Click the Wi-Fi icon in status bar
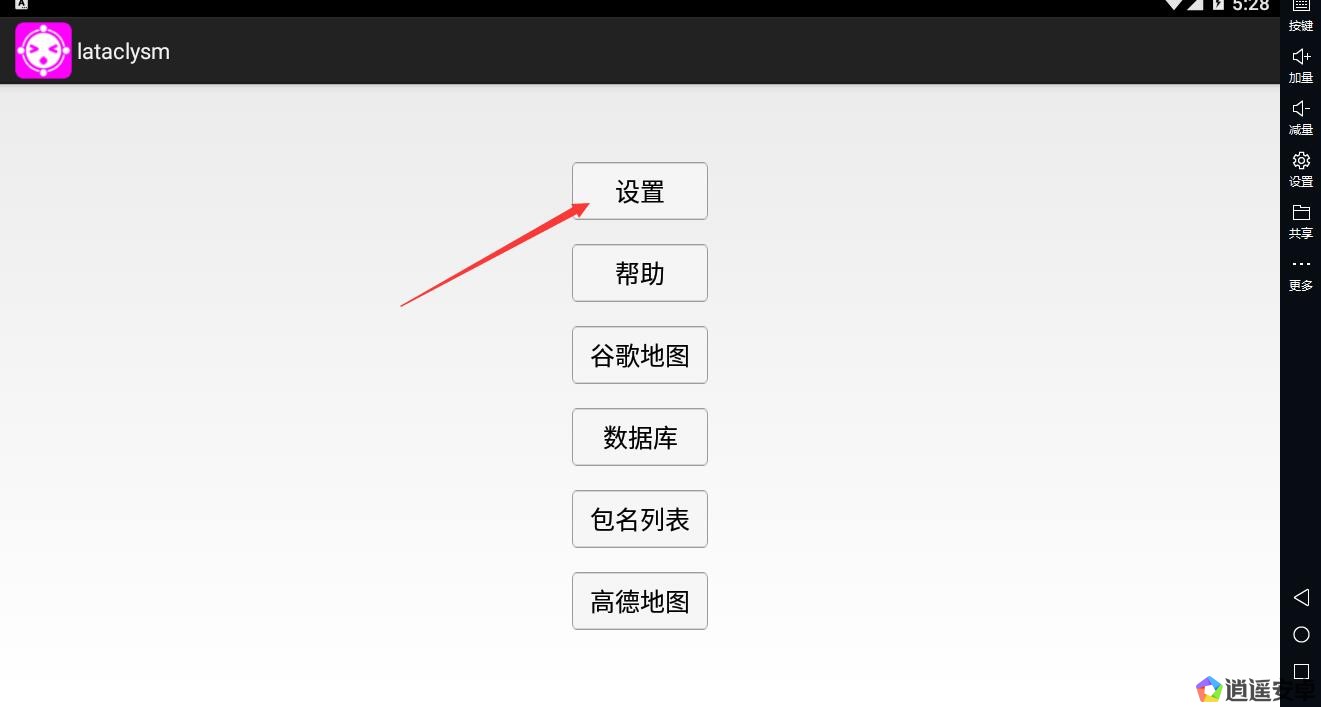This screenshot has height=707, width=1321. pyautogui.click(x=1174, y=5)
